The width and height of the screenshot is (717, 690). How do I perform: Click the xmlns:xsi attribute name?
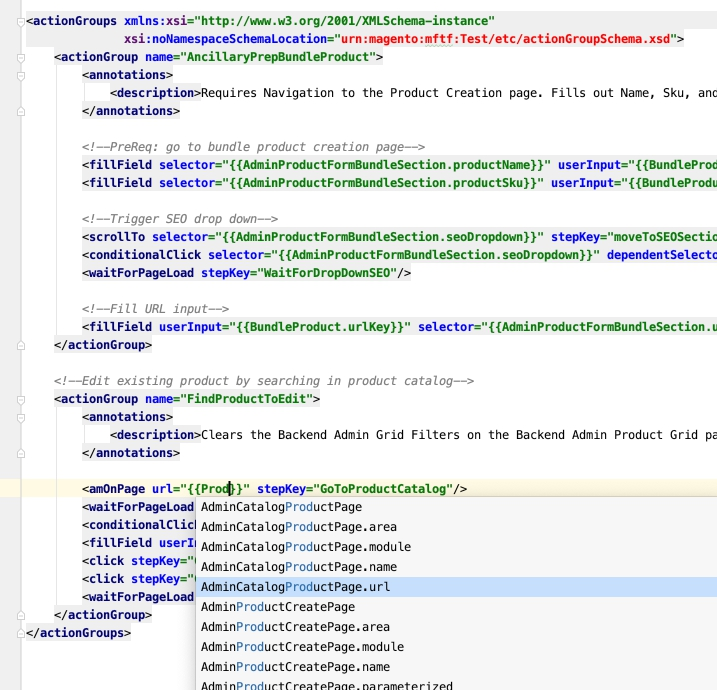click(155, 21)
